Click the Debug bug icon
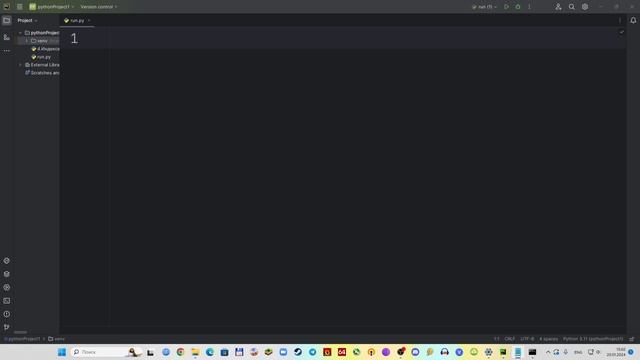Viewport: 640px width, 360px height. pyautogui.click(x=518, y=7)
